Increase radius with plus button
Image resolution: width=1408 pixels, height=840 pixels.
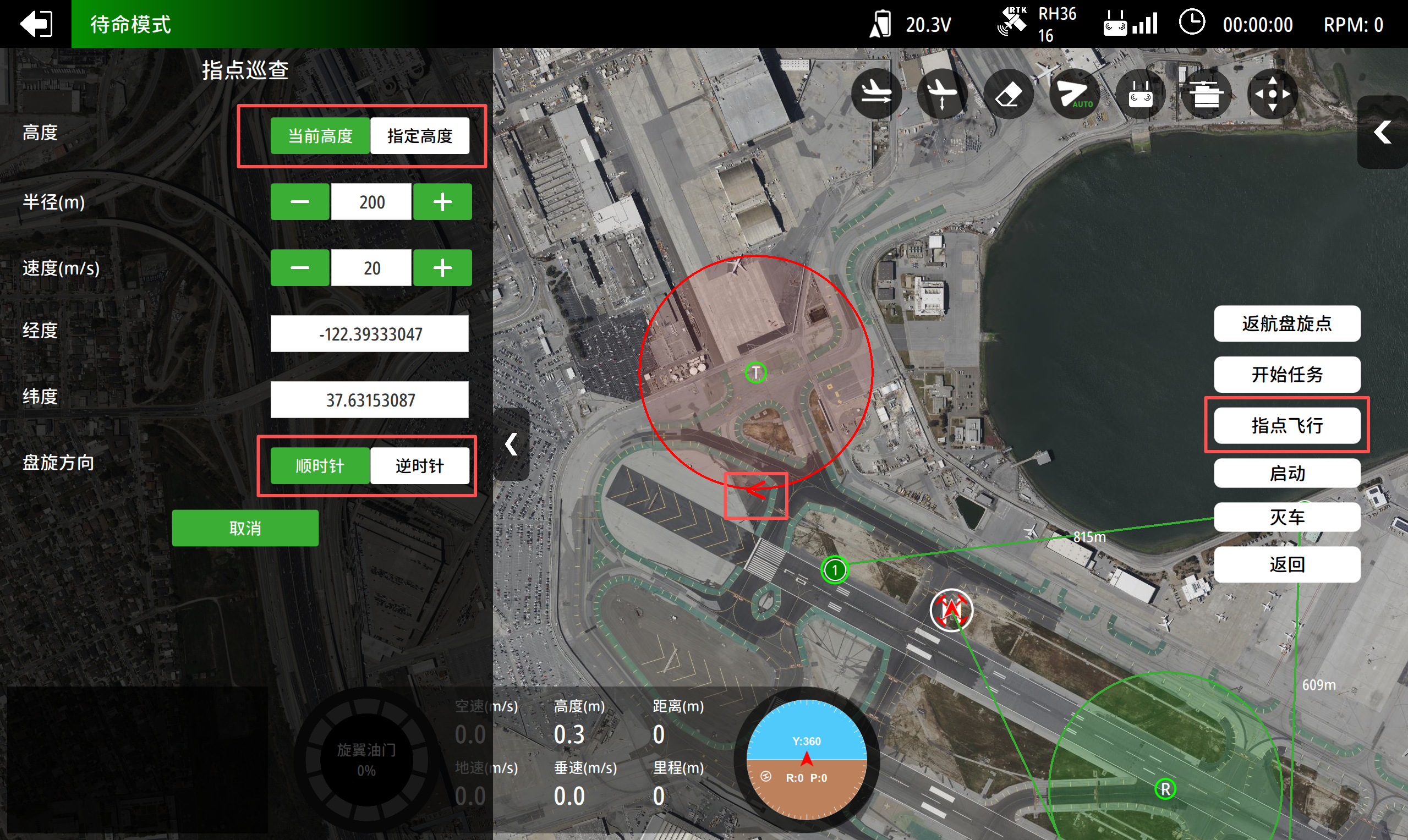coord(442,201)
